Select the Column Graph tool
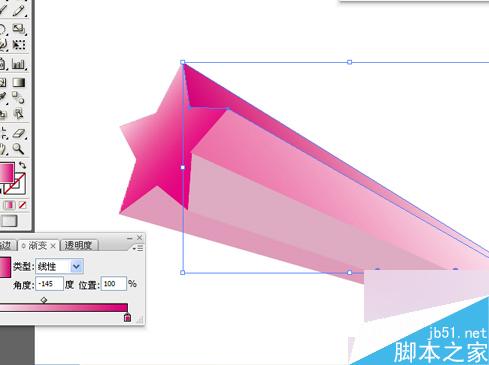Image resolution: width=489 pixels, height=365 pixels. 19,64
